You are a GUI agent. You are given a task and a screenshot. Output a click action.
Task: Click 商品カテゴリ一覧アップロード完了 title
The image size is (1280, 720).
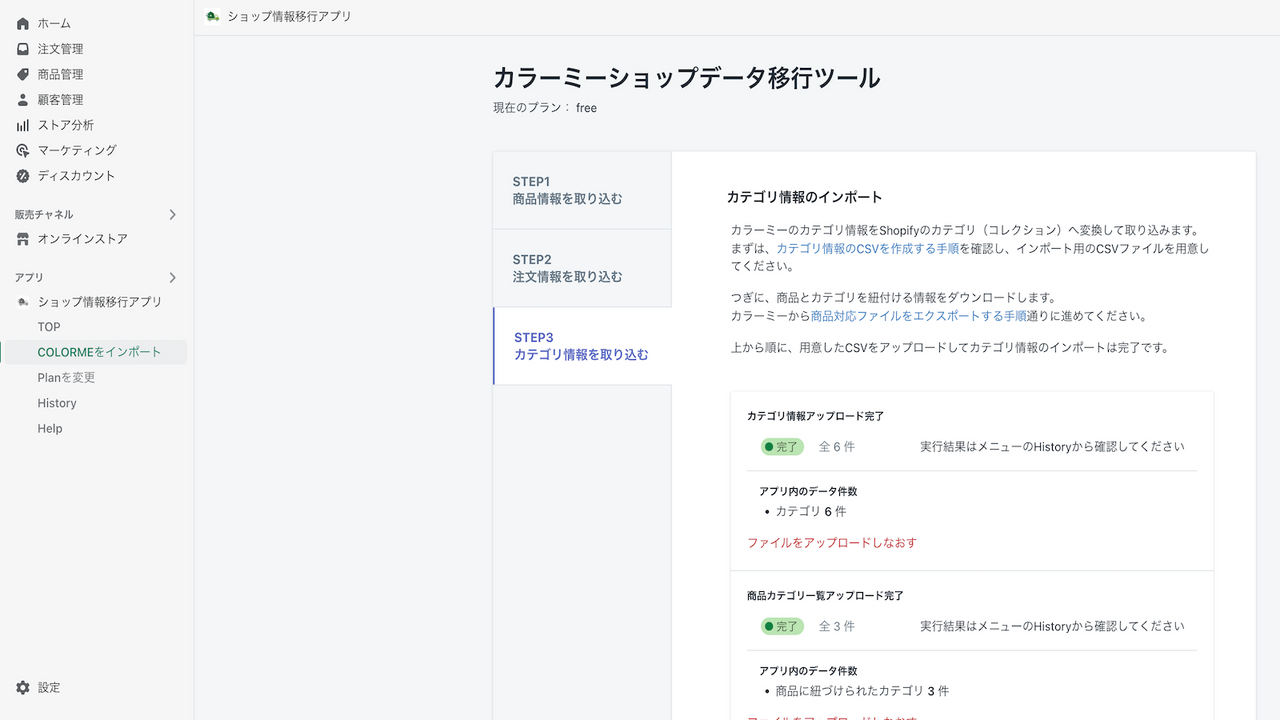(x=825, y=596)
